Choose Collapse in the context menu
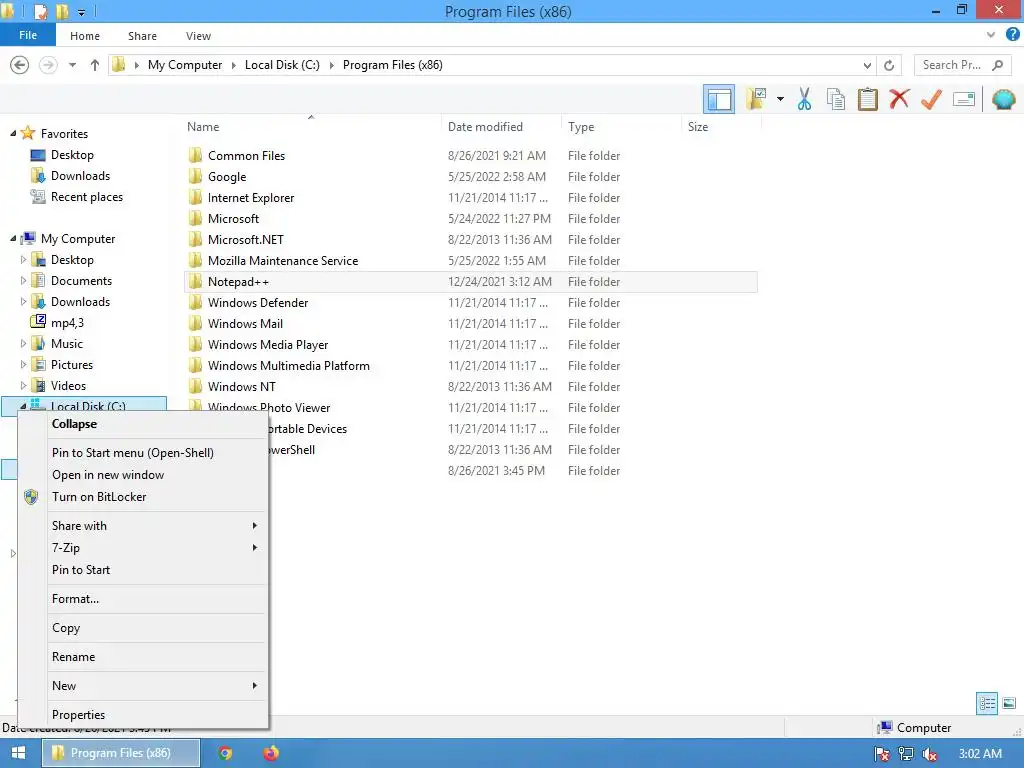 (x=157, y=424)
